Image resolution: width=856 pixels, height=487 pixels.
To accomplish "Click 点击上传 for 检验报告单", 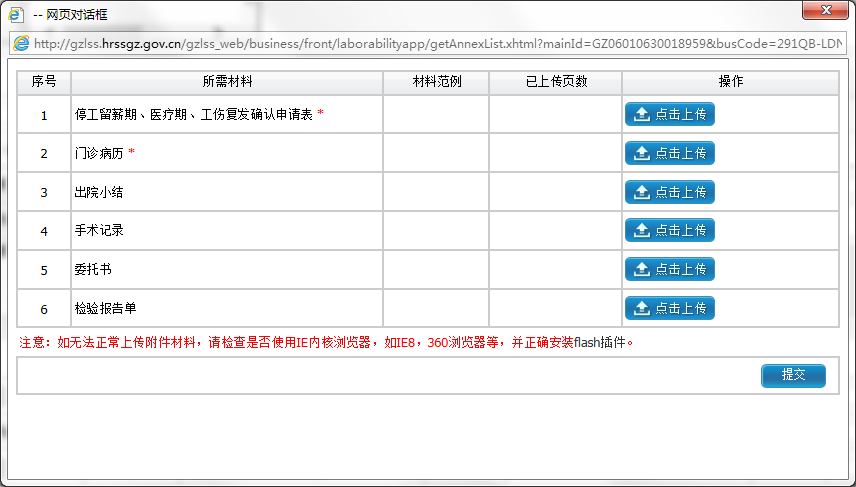I will point(669,308).
